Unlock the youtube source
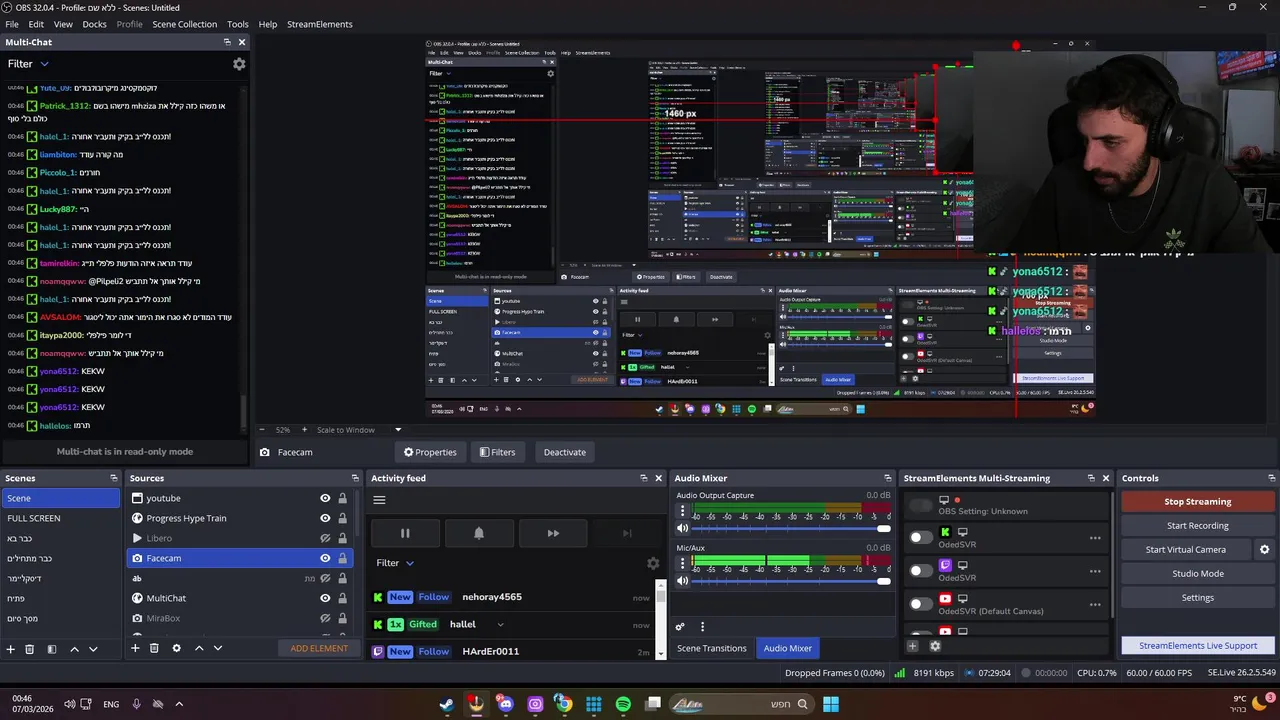The width and height of the screenshot is (1280, 720). pyautogui.click(x=342, y=498)
